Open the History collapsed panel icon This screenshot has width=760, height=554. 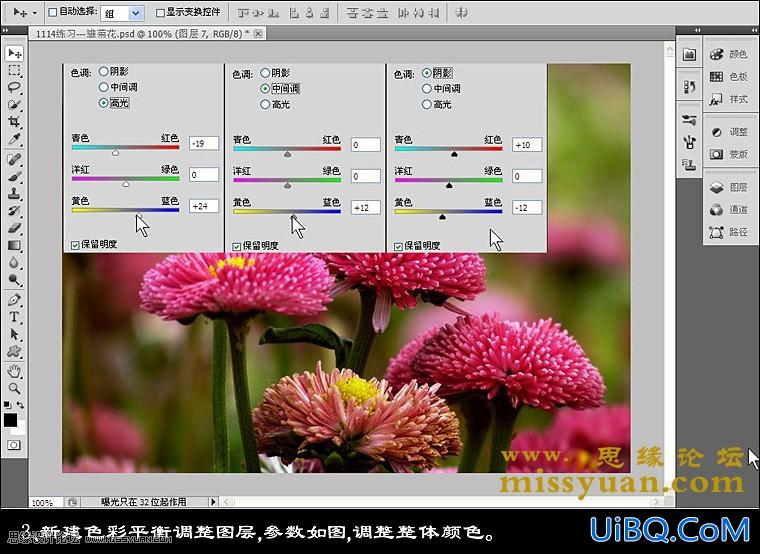pos(689,87)
